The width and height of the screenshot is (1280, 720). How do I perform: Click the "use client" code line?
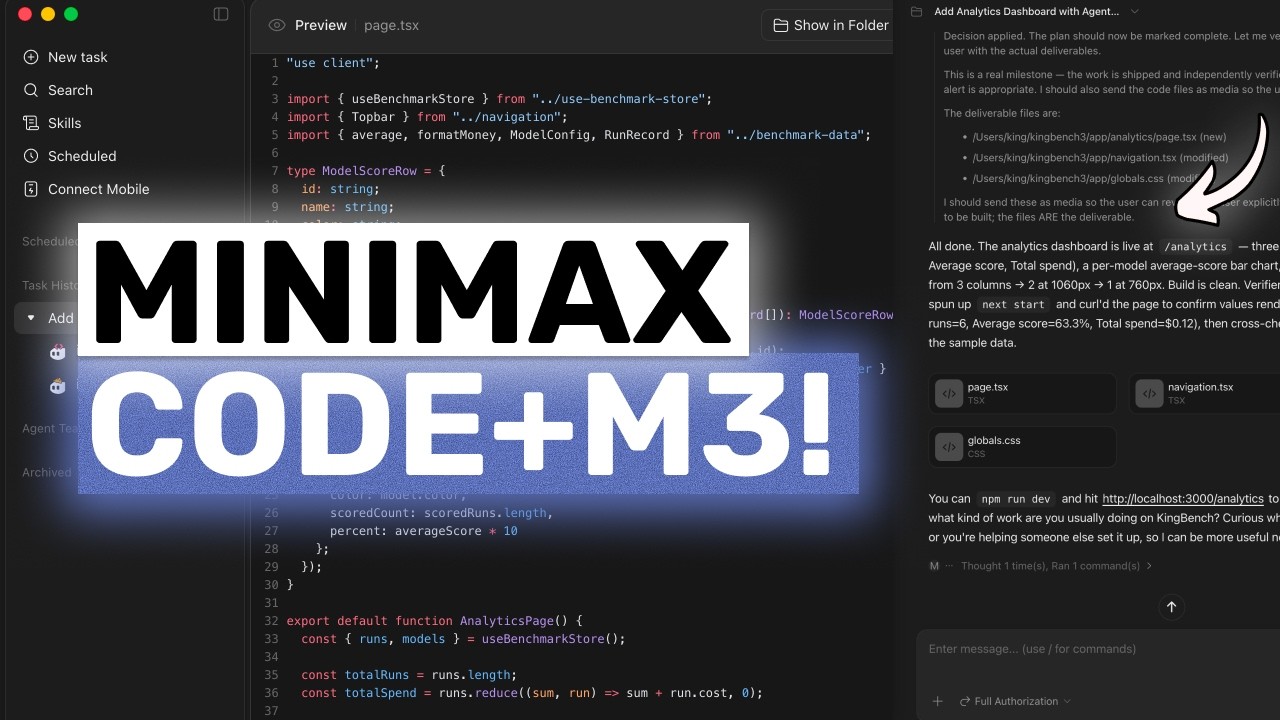pyautogui.click(x=333, y=63)
